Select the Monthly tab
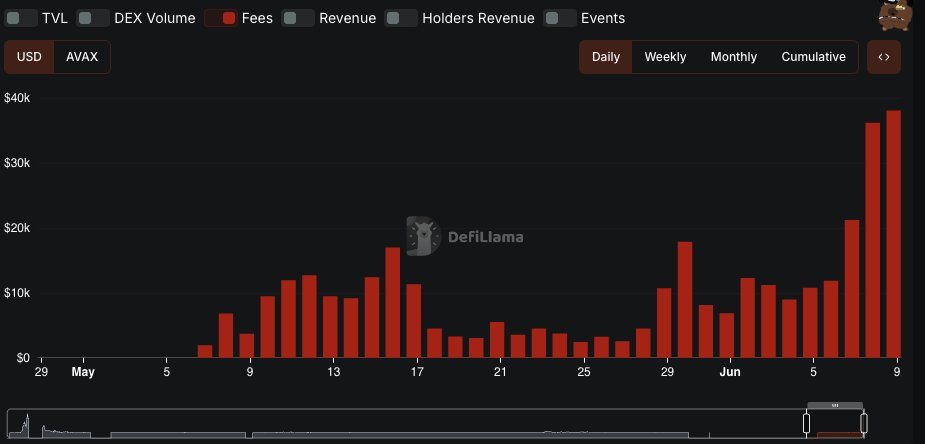The height and width of the screenshot is (444, 925). click(734, 57)
